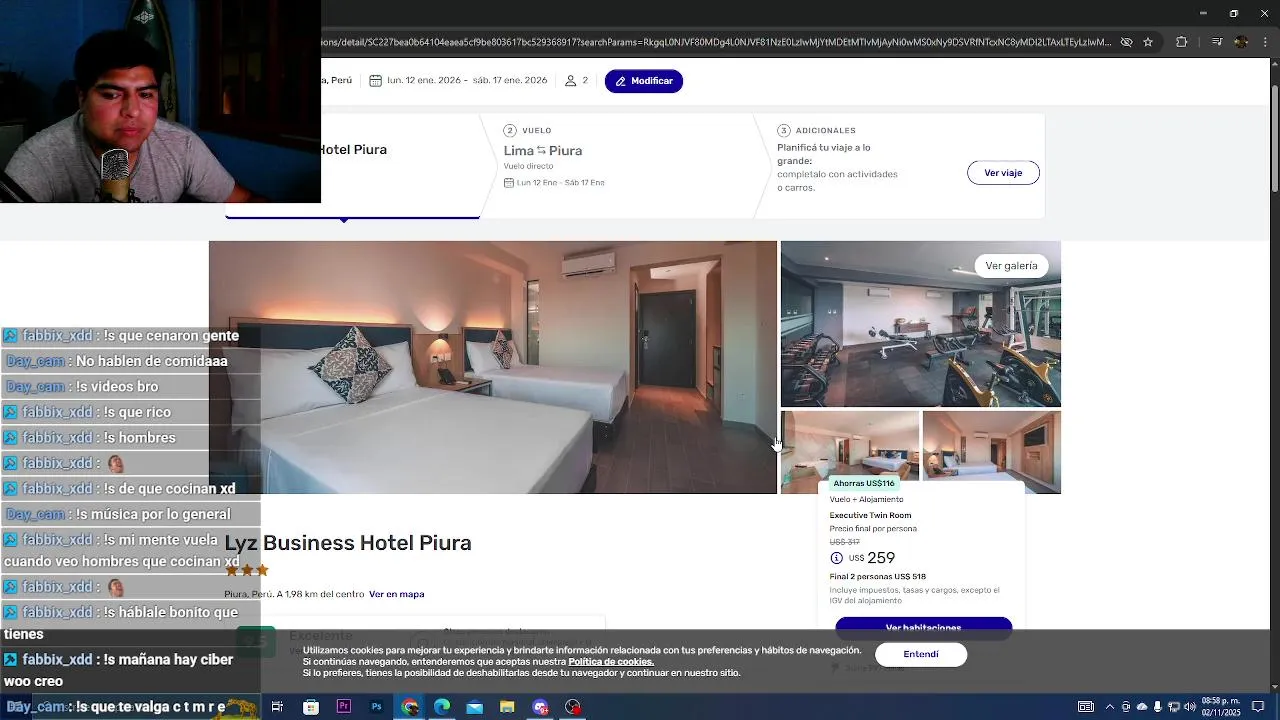
Task: Open the Ver galería button
Action: pos(1011,266)
